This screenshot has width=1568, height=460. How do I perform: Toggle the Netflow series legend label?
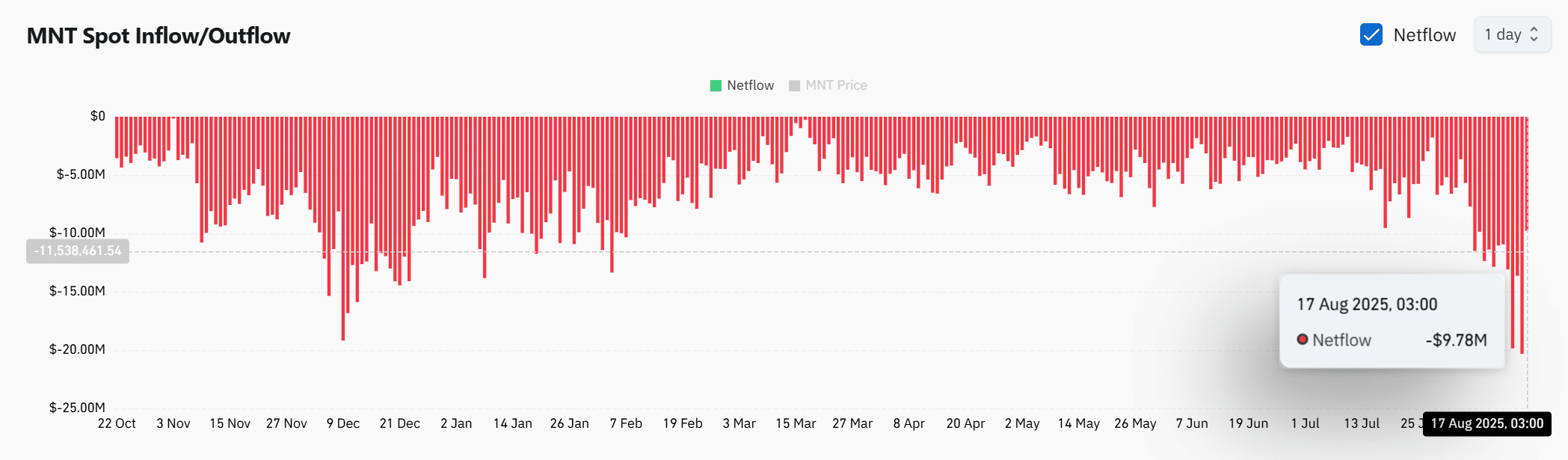click(x=750, y=86)
